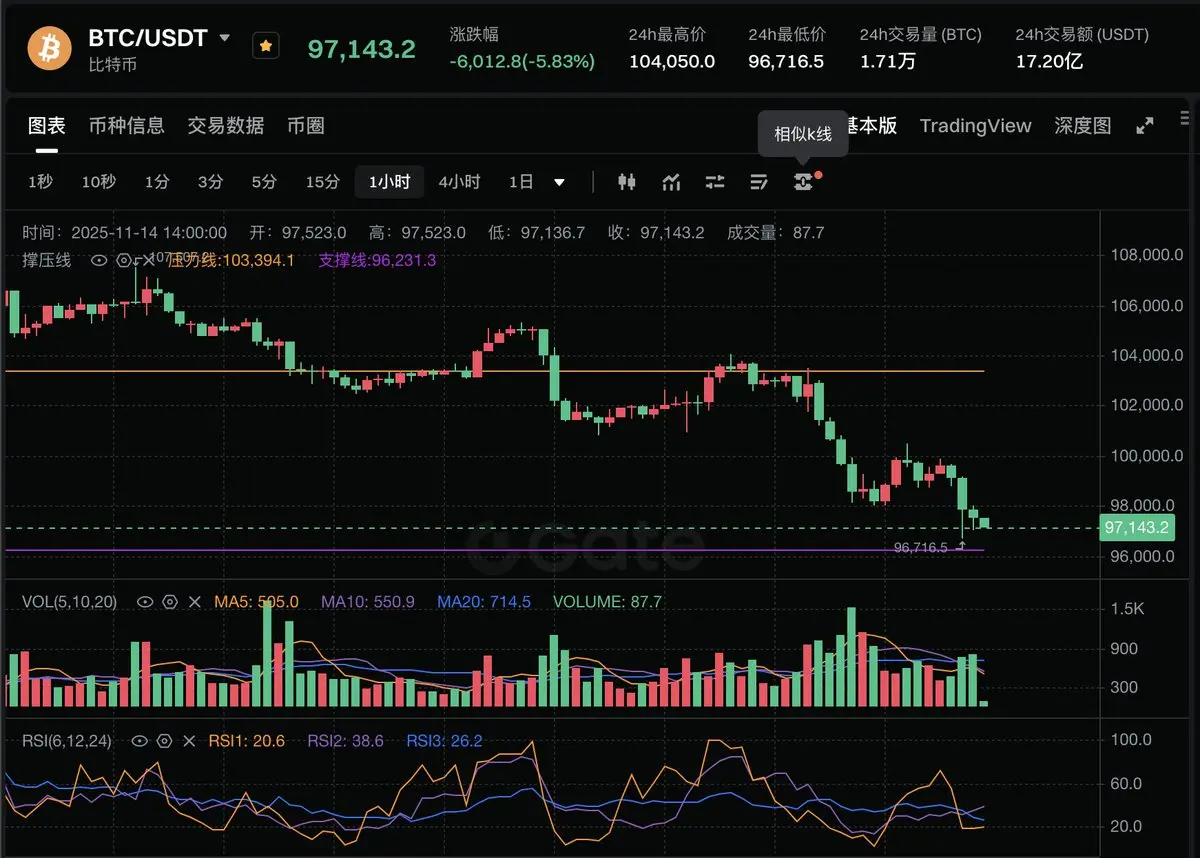This screenshot has width=1200, height=858.
Task: Open chart settings sliders icon
Action: tap(715, 182)
